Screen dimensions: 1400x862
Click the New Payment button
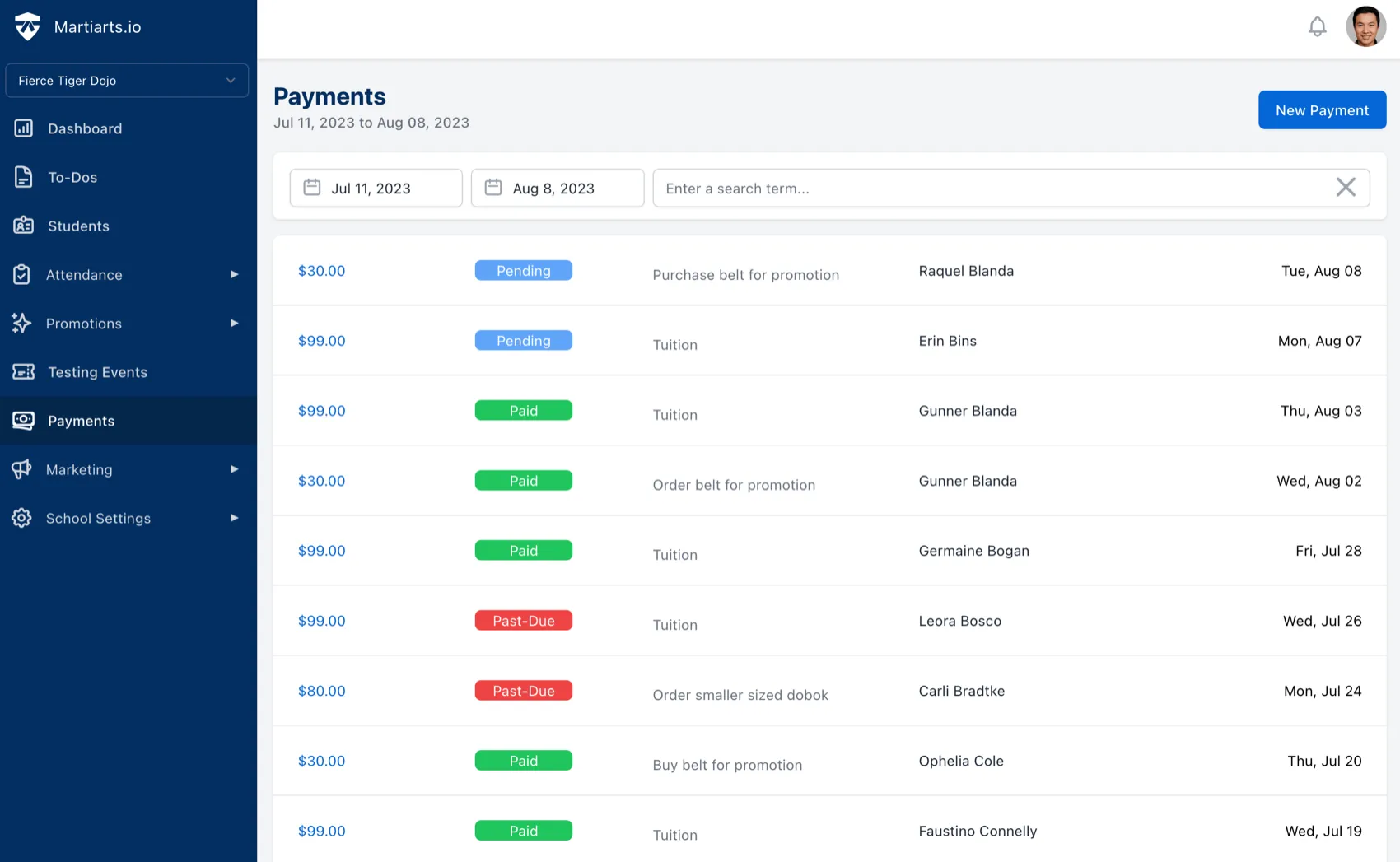point(1322,109)
